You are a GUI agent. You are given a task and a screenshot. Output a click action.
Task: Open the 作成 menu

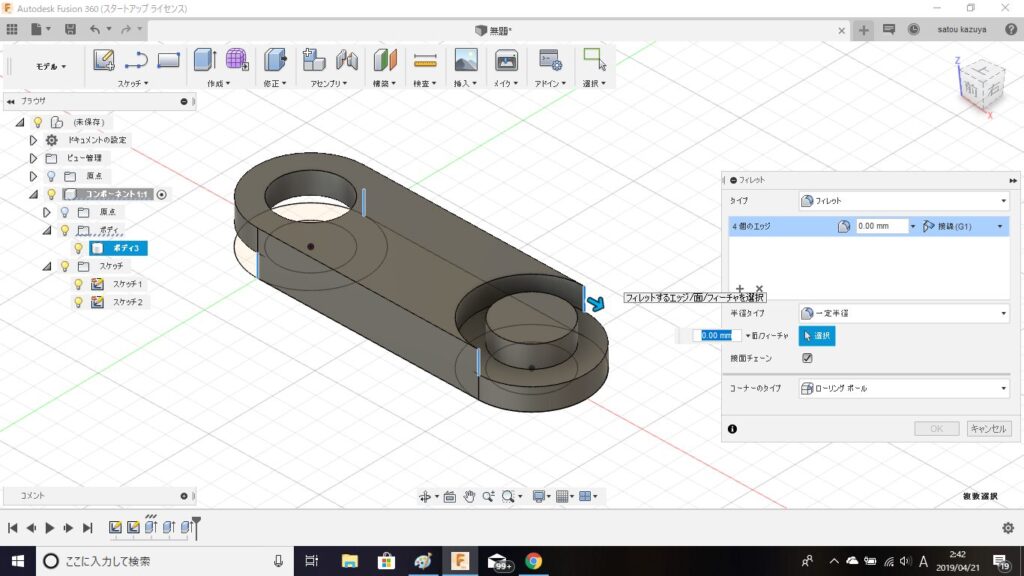218,83
